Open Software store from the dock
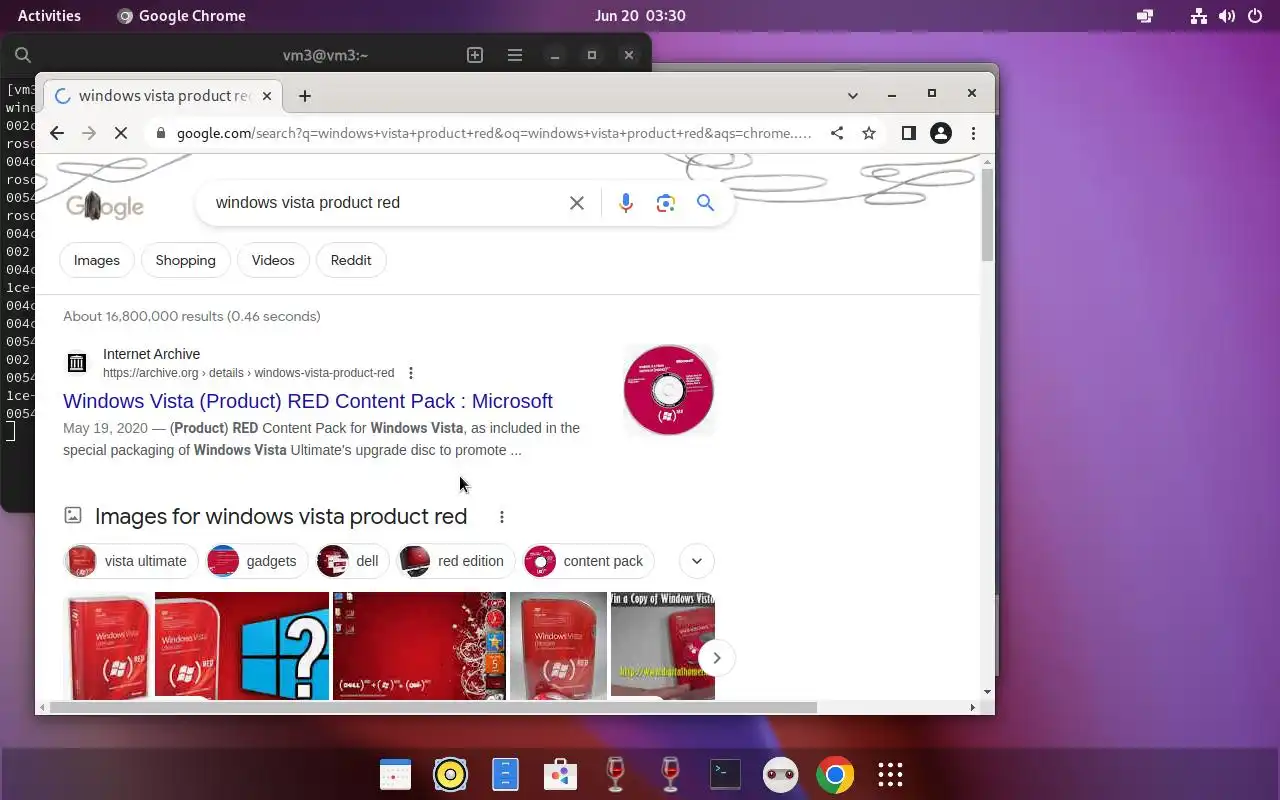The image size is (1280, 800). pyautogui.click(x=560, y=774)
